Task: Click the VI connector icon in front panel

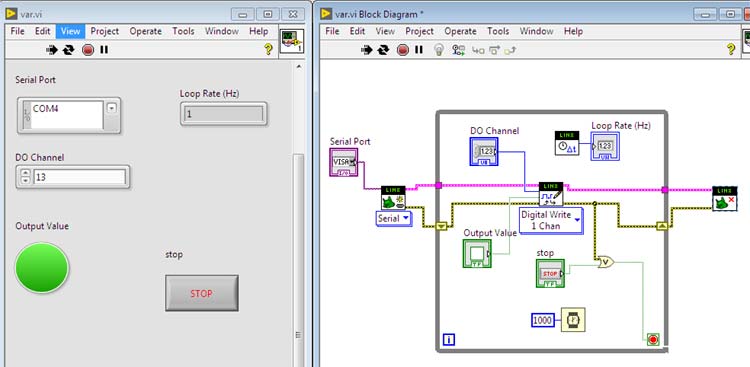Action: [292, 41]
